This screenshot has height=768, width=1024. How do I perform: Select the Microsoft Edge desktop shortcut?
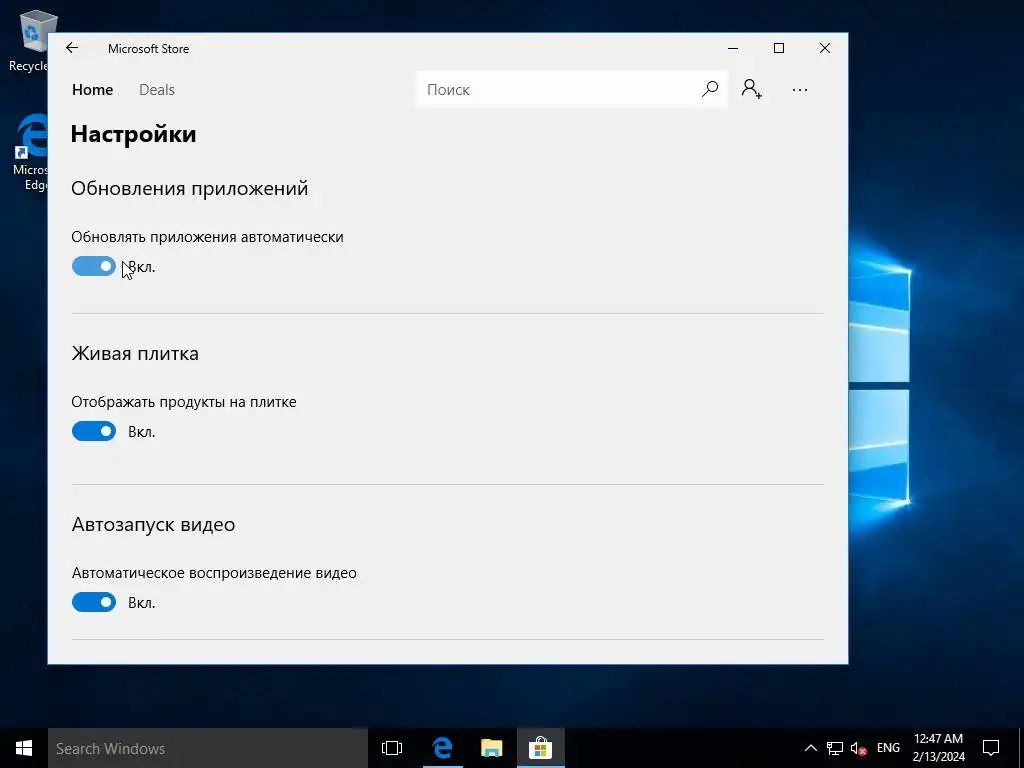[30, 152]
